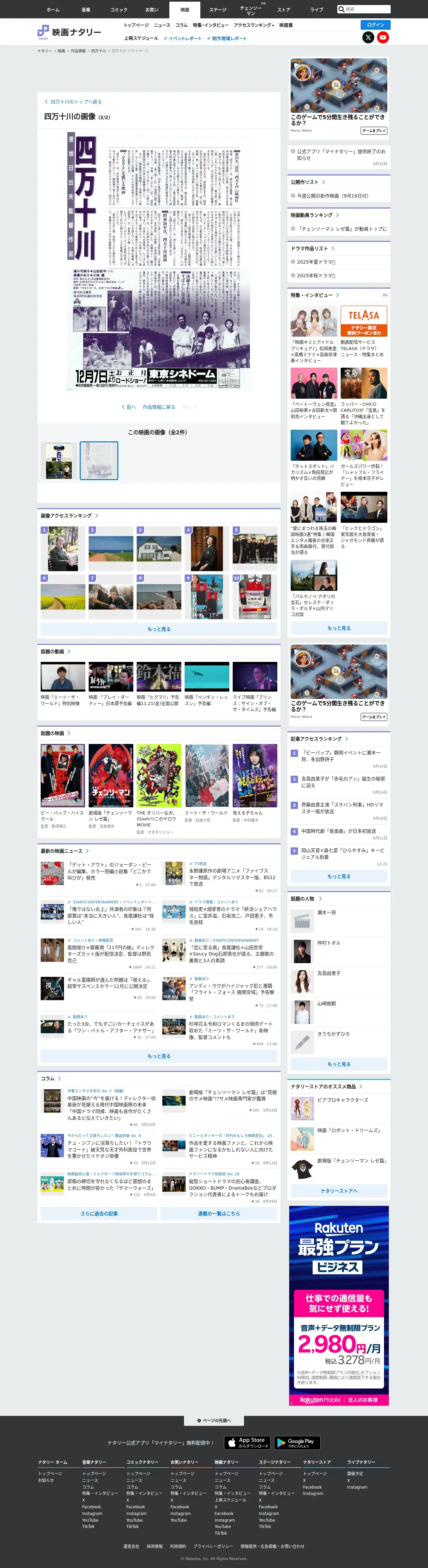Screen dimensions: 428x1568
Task: Switch to the ステージ tab
Action: [x=218, y=9]
